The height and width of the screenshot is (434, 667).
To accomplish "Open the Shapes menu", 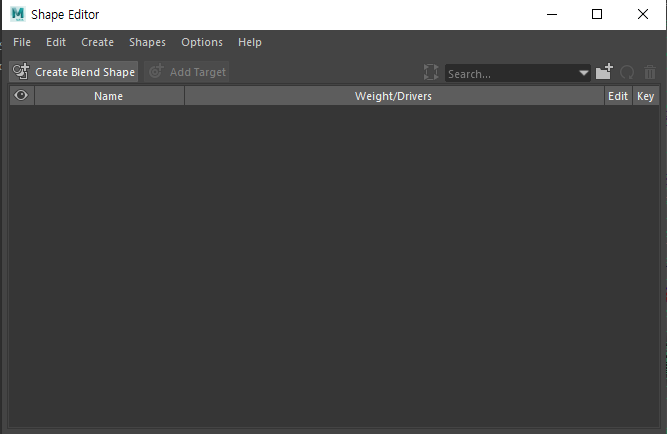I will coord(147,42).
